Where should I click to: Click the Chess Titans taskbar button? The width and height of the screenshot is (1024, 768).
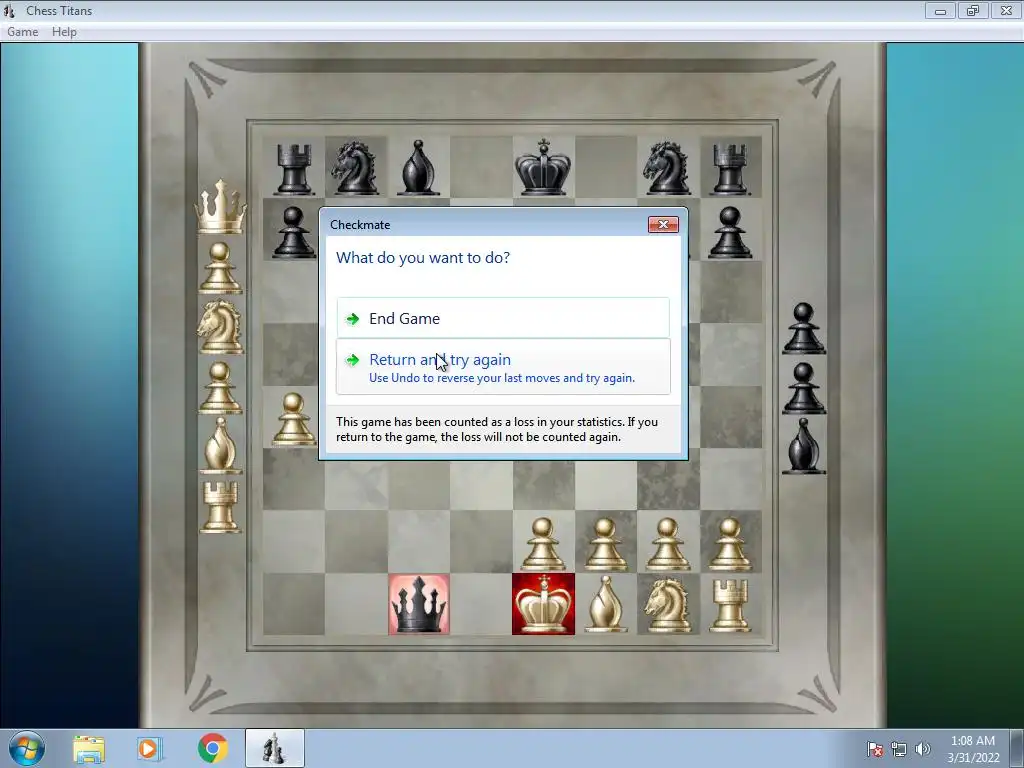[x=275, y=748]
